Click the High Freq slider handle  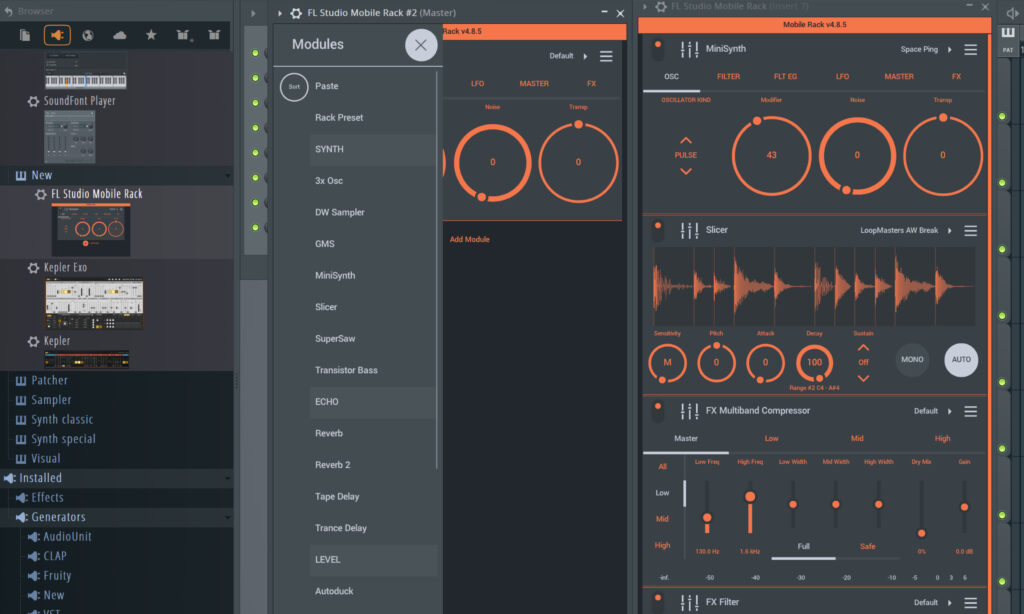click(750, 497)
